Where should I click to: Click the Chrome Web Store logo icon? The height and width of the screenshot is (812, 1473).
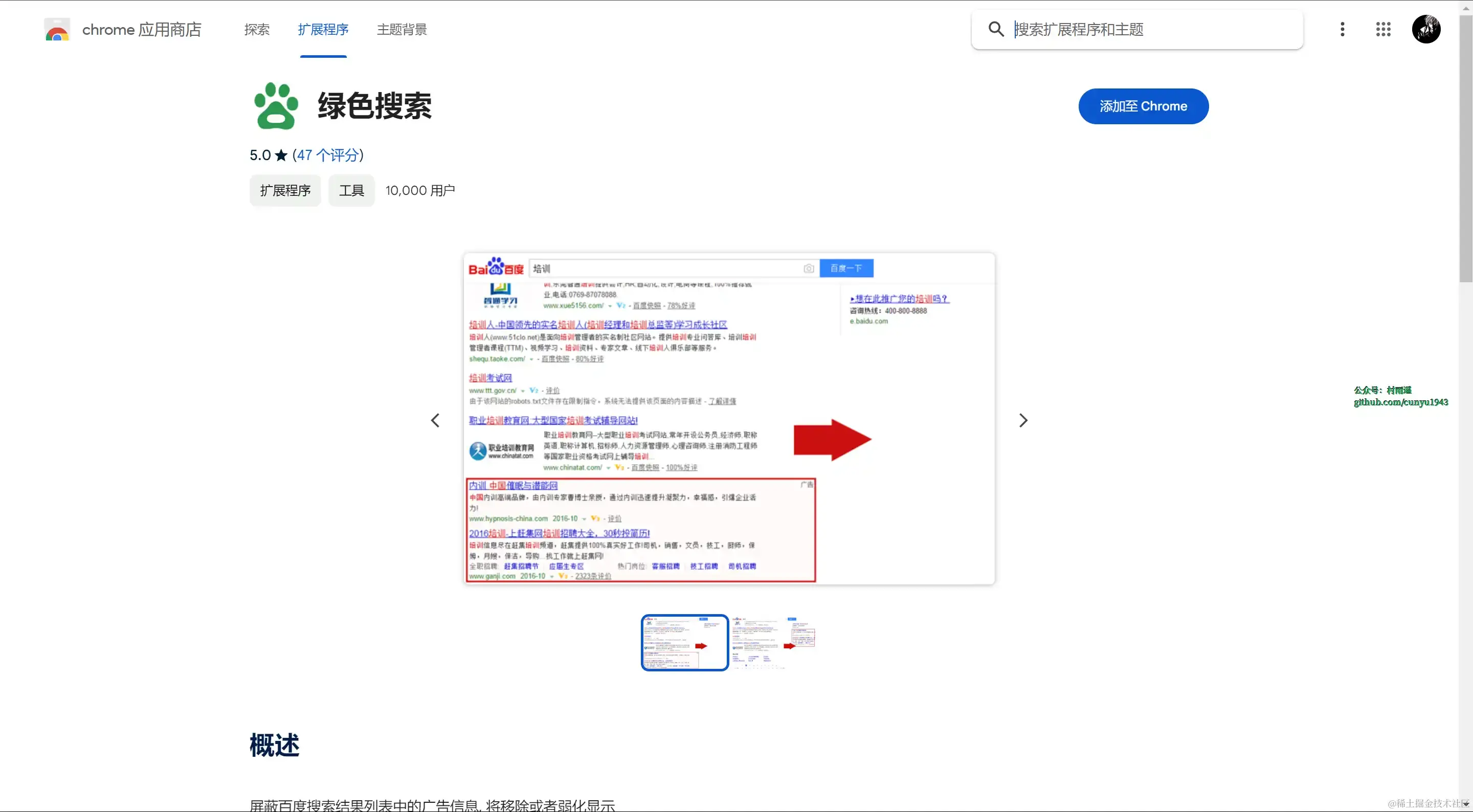[x=57, y=30]
